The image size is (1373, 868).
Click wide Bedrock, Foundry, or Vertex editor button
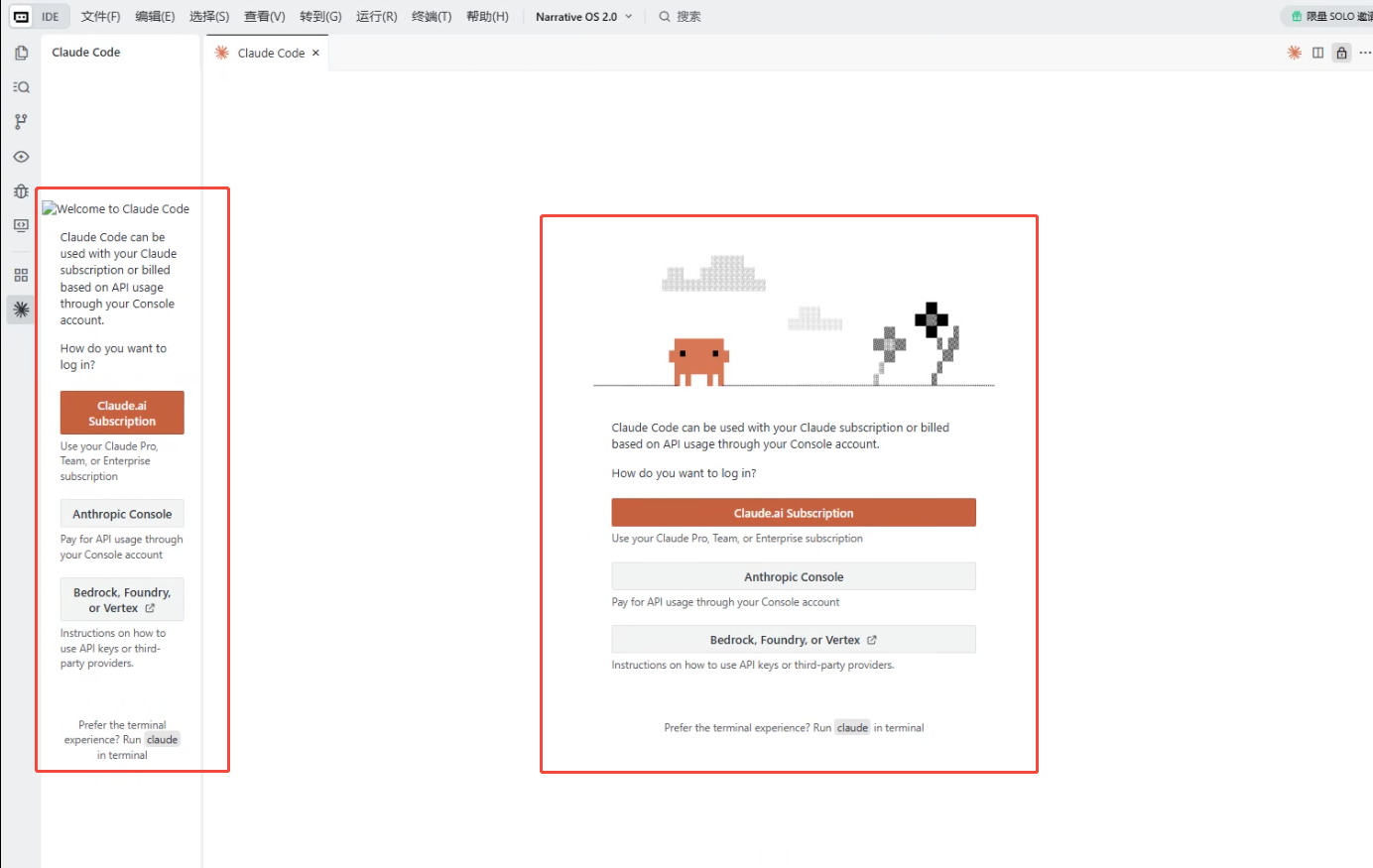click(794, 640)
